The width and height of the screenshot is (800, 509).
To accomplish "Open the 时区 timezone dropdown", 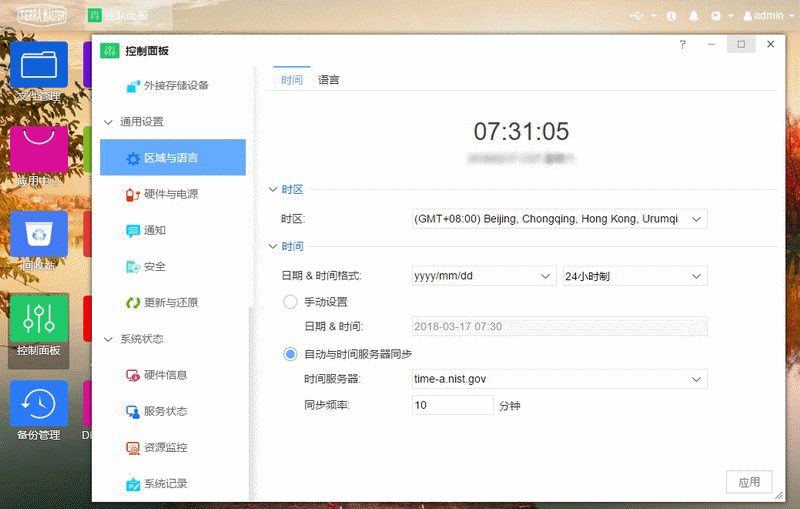I will point(560,219).
